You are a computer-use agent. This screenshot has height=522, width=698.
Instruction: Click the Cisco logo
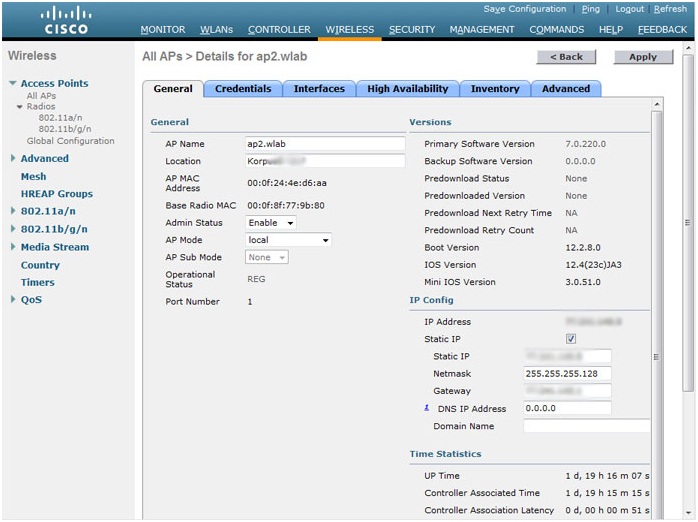click(66, 20)
